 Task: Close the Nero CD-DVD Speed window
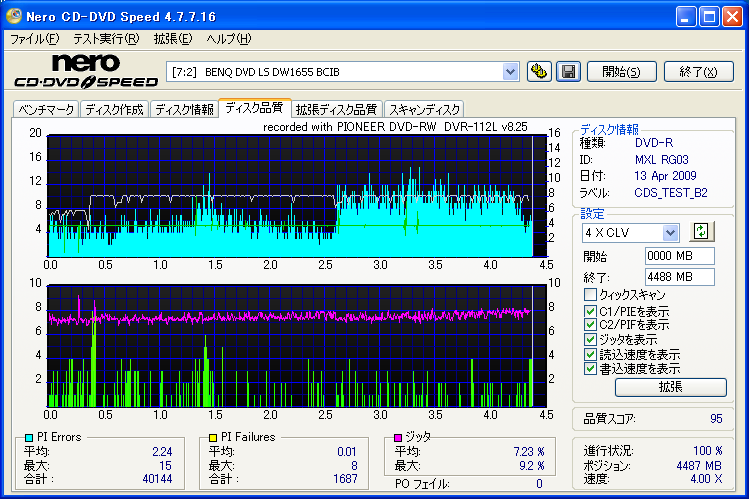coord(732,17)
